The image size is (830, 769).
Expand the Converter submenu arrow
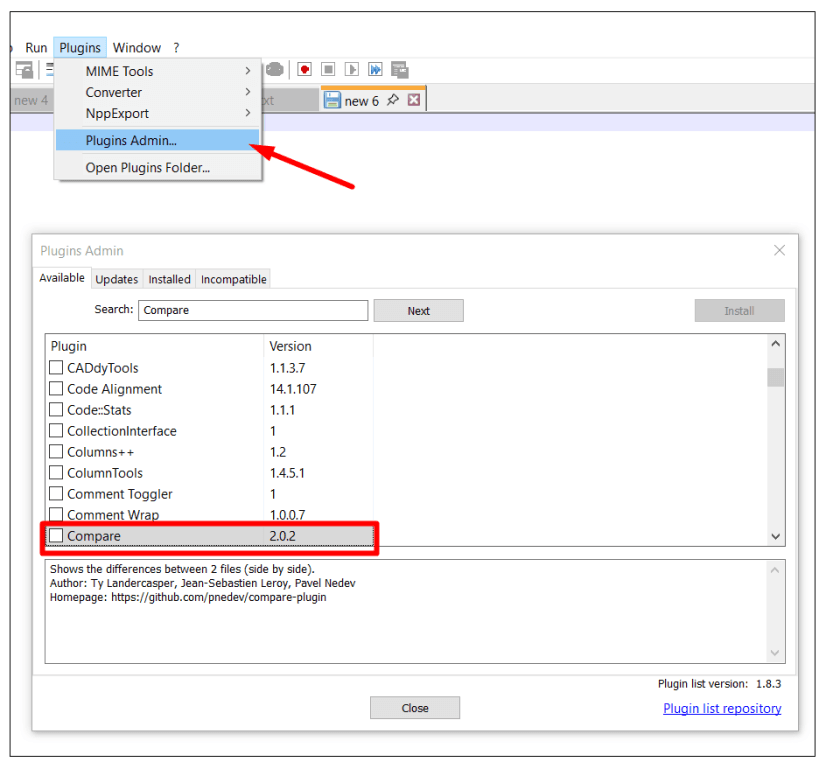[x=248, y=92]
